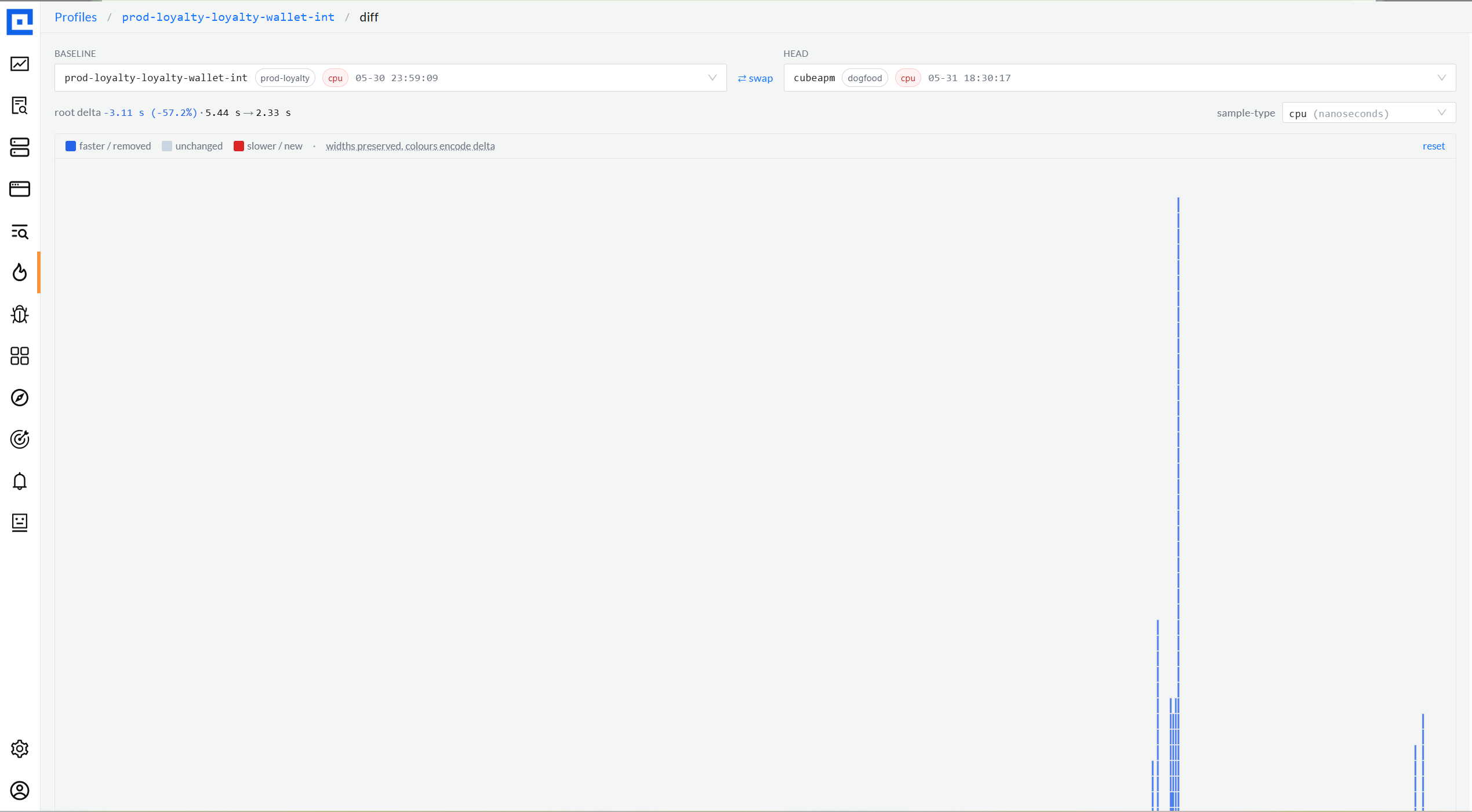The image size is (1472, 812).
Task: Click the dogfood tag in head
Action: (x=864, y=78)
